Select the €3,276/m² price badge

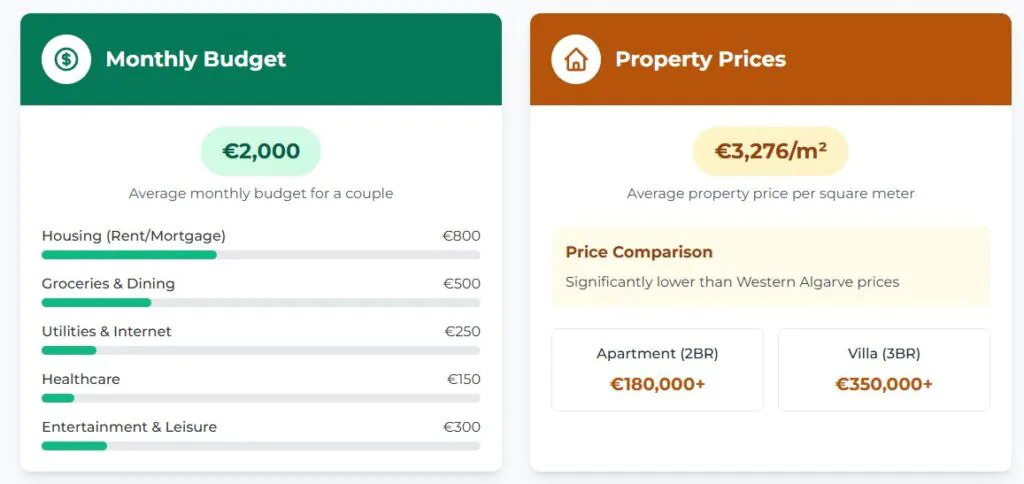pyautogui.click(x=770, y=151)
